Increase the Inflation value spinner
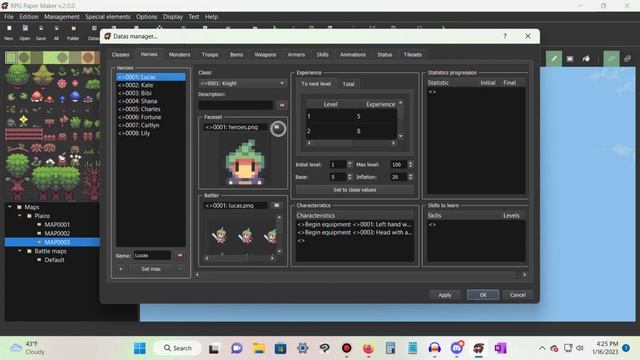 click(x=411, y=175)
